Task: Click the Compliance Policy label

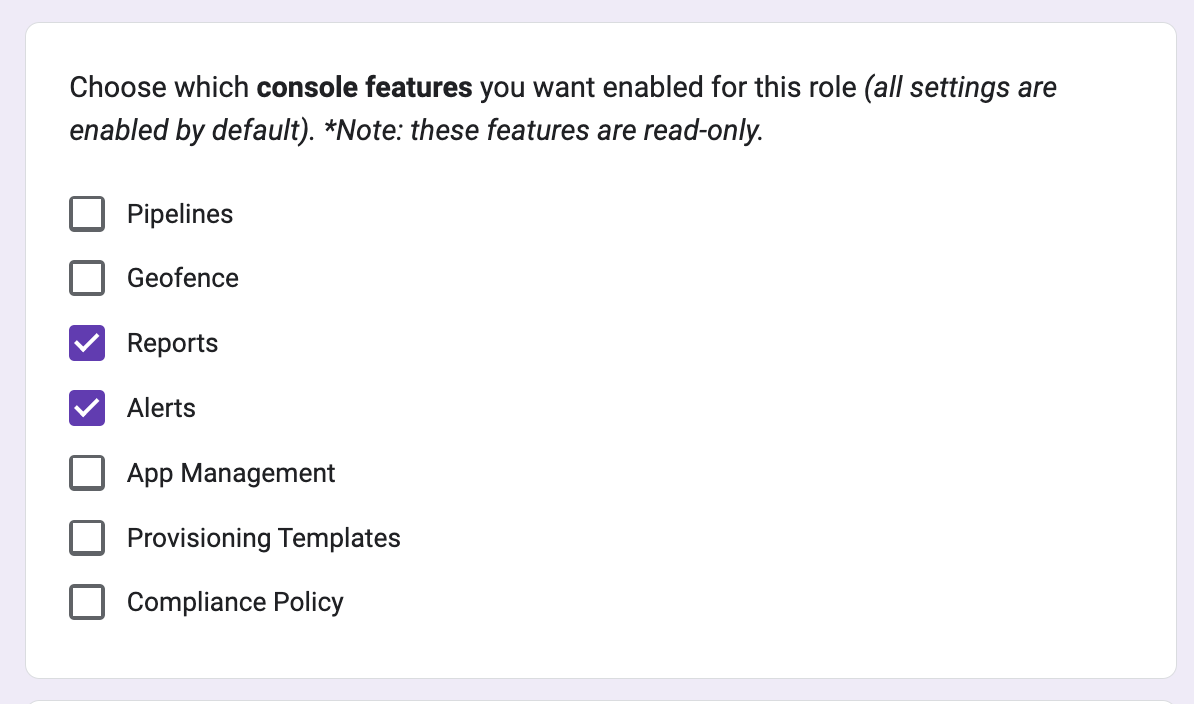Action: click(235, 602)
